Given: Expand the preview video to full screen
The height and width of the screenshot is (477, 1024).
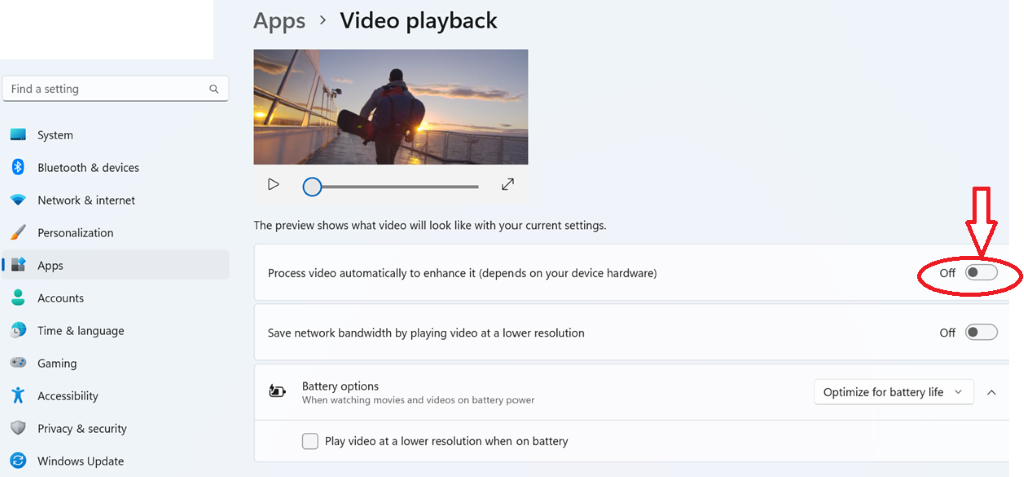Looking at the screenshot, I should (507, 185).
